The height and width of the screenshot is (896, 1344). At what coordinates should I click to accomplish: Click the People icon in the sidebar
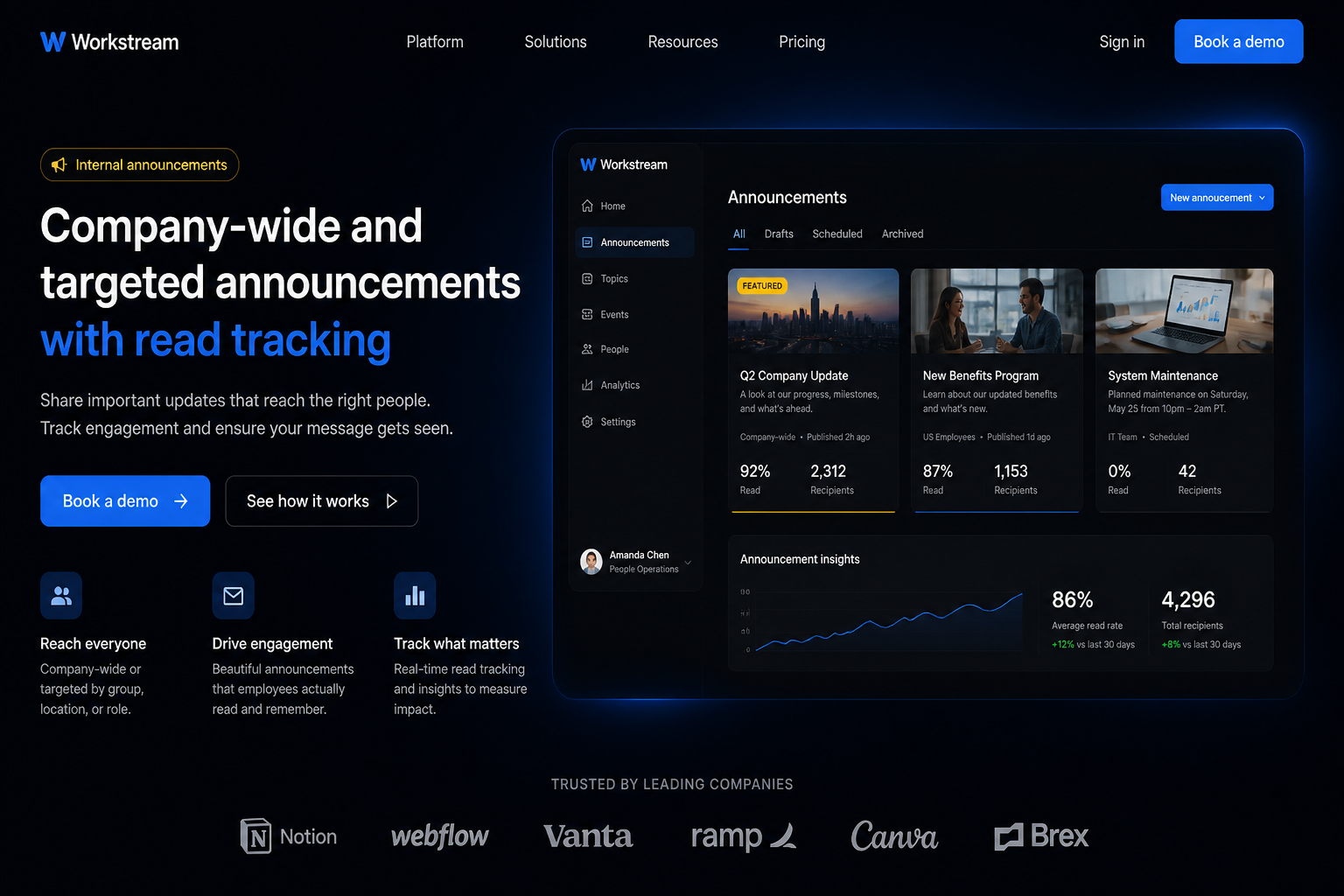point(587,349)
